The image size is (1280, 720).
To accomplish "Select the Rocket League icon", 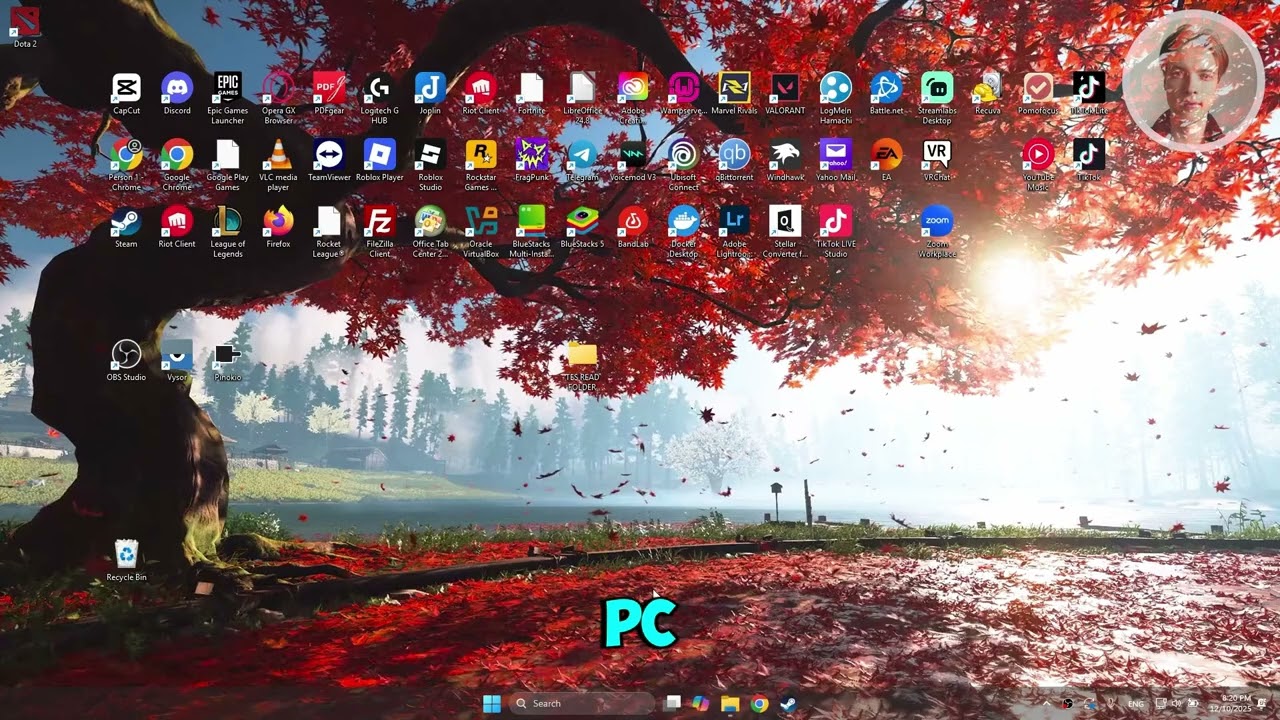I will coord(329,231).
